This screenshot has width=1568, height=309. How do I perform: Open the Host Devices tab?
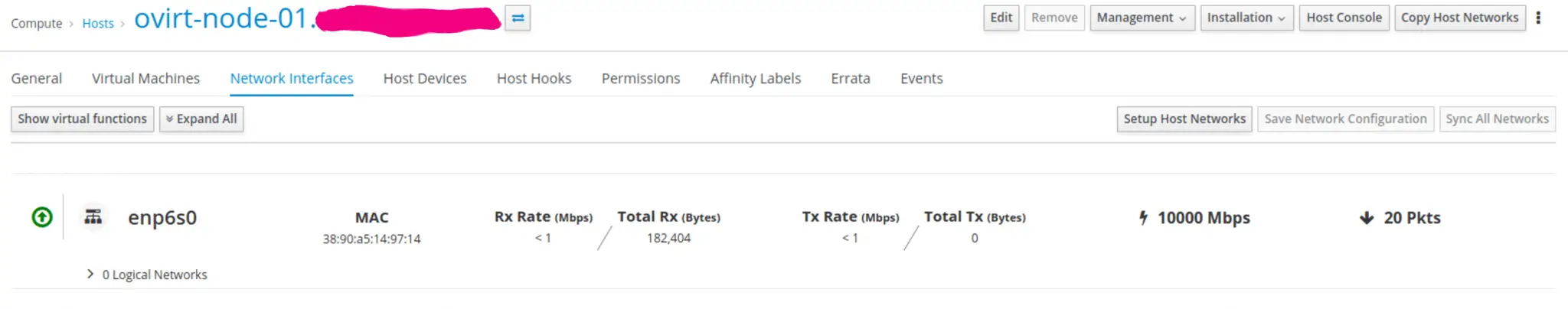pos(425,79)
